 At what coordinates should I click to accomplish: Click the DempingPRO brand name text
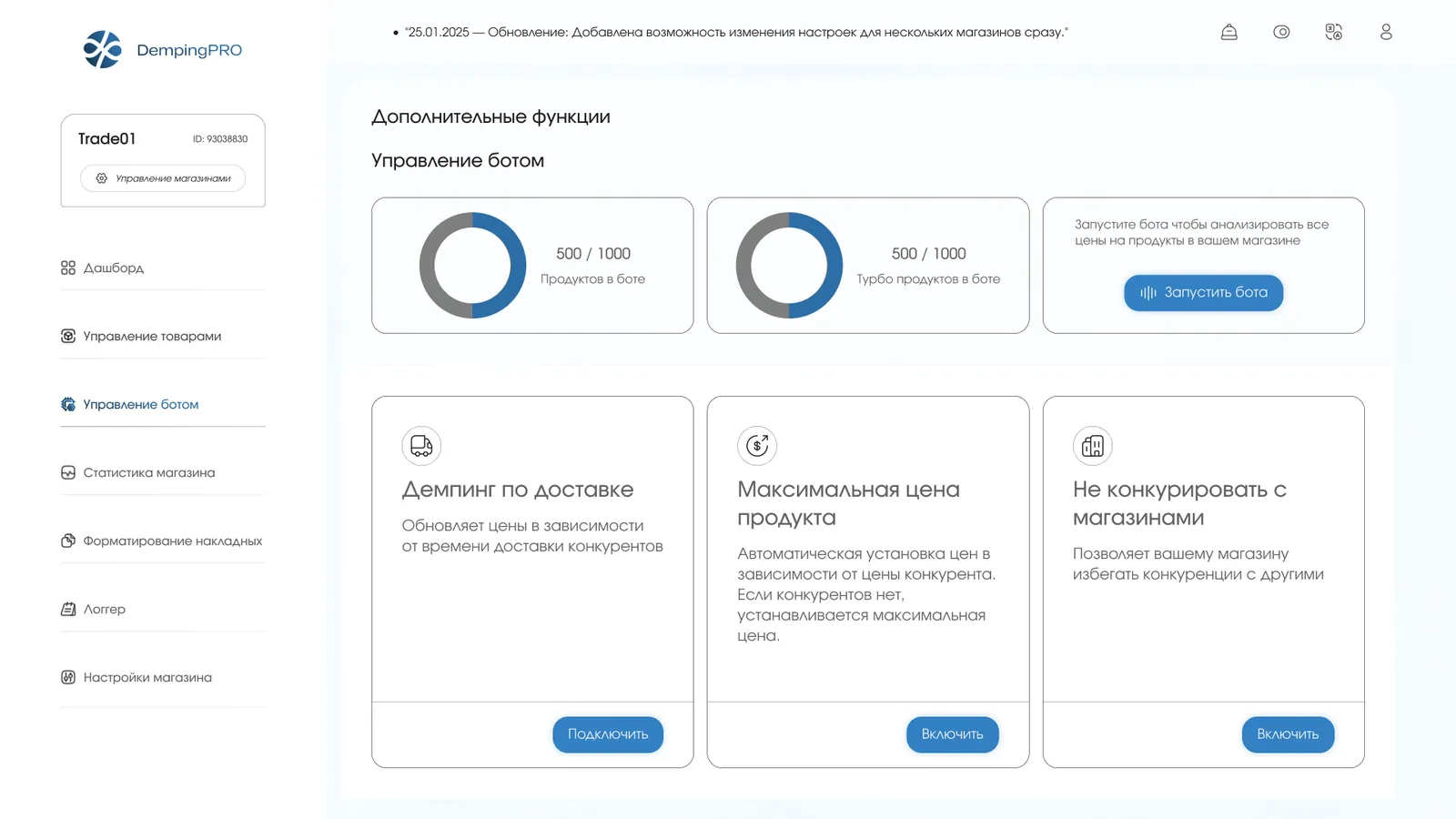(x=189, y=50)
